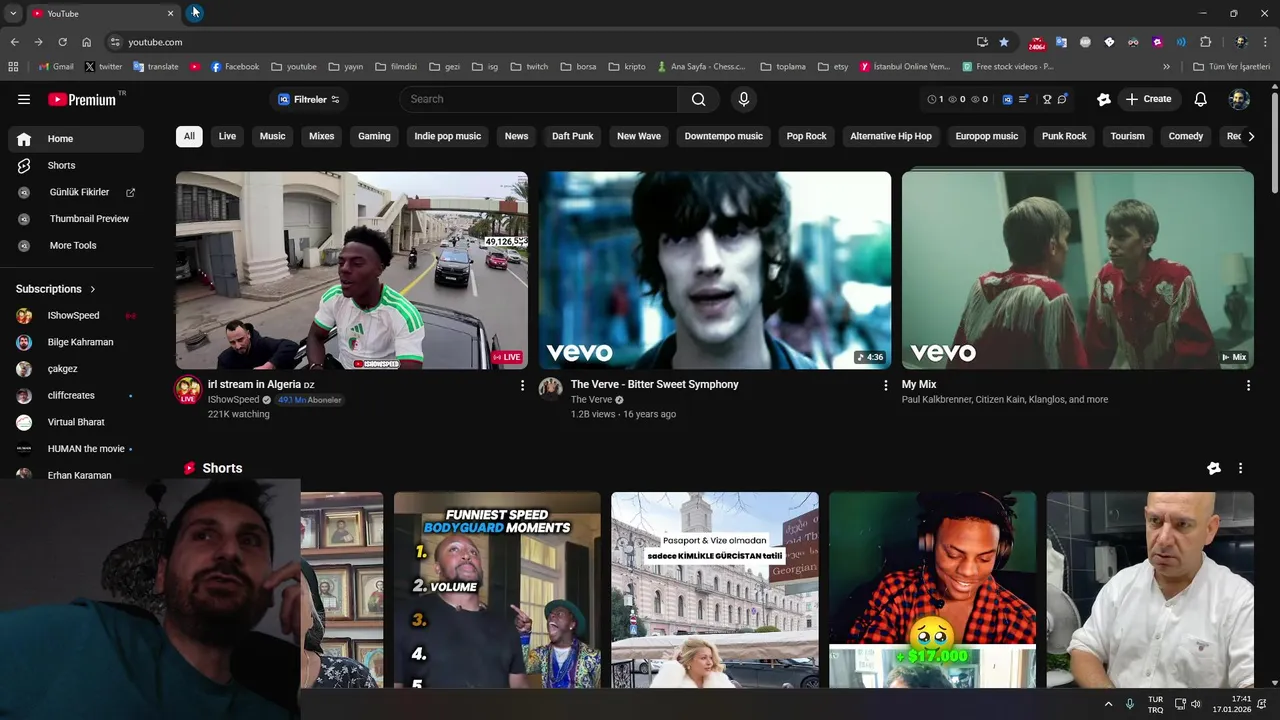Open the tab search dropdown arrow
Viewport: 1280px width, 720px height.
pos(13,13)
